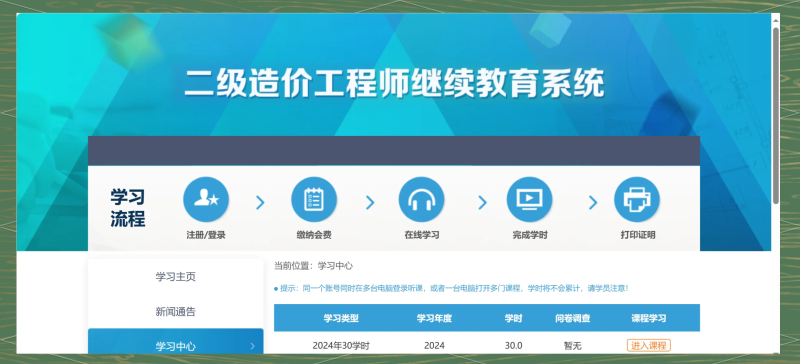The image size is (800, 364).
Task: Click the 注册/登录 user-star icon
Action: tap(206, 200)
